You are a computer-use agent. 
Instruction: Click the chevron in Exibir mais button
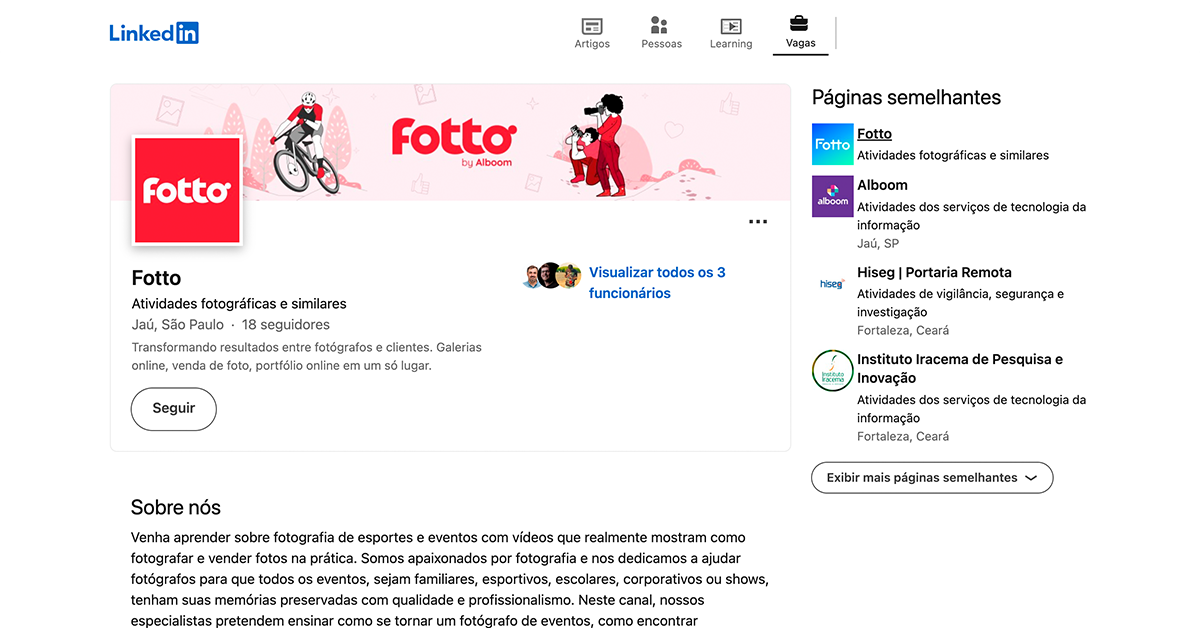coord(1031,478)
